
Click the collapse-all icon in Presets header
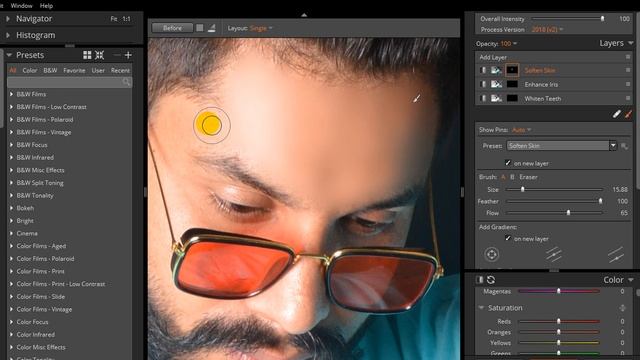point(100,55)
